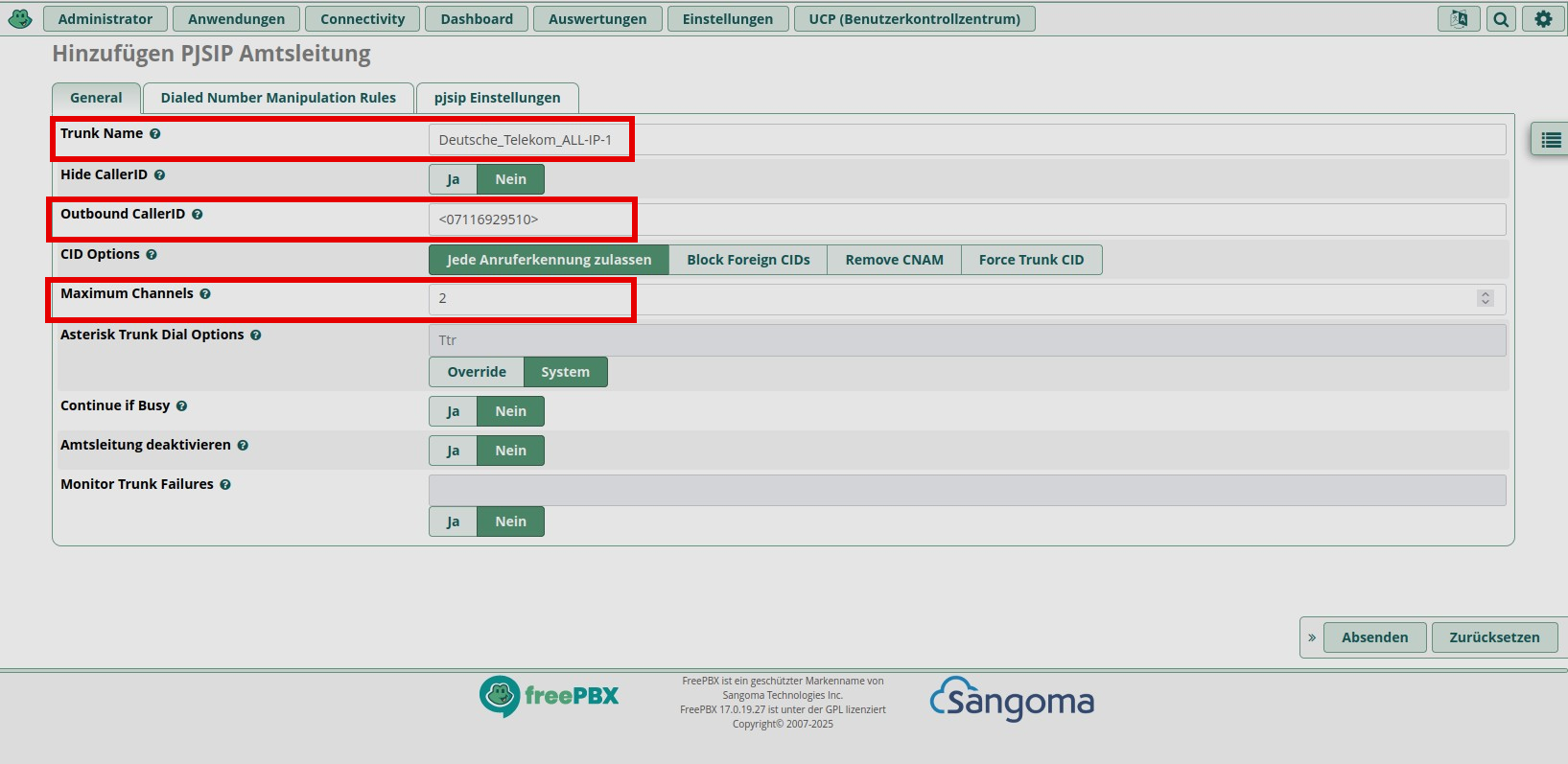This screenshot has width=1568, height=764.
Task: Open the side list panel icon
Action: click(1550, 140)
